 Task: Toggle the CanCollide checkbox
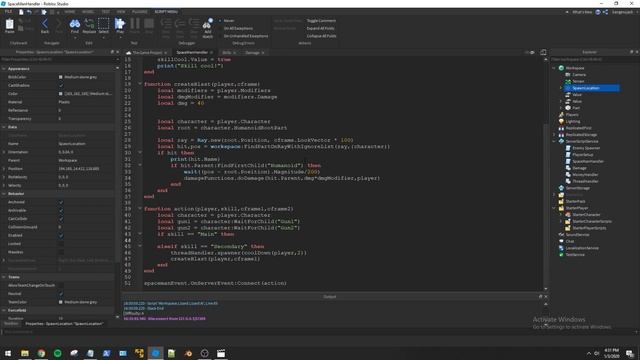61,219
